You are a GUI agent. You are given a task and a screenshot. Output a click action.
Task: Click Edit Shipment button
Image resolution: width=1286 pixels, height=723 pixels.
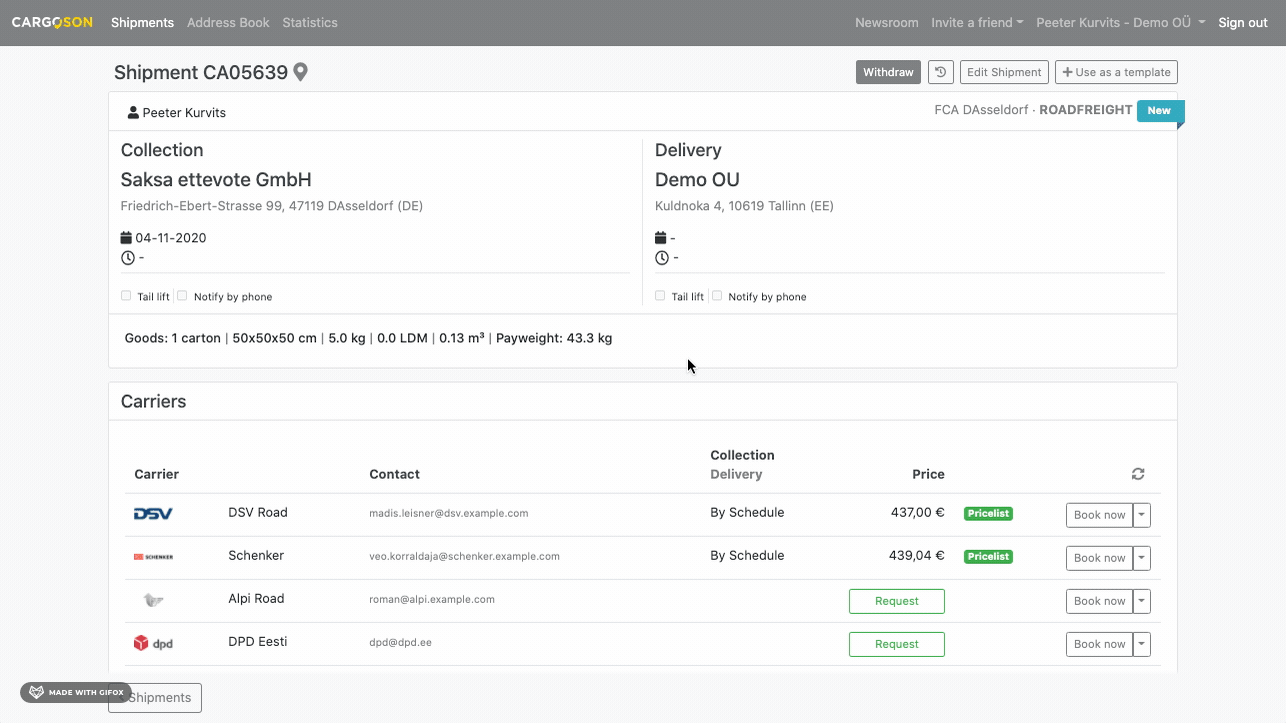1004,72
